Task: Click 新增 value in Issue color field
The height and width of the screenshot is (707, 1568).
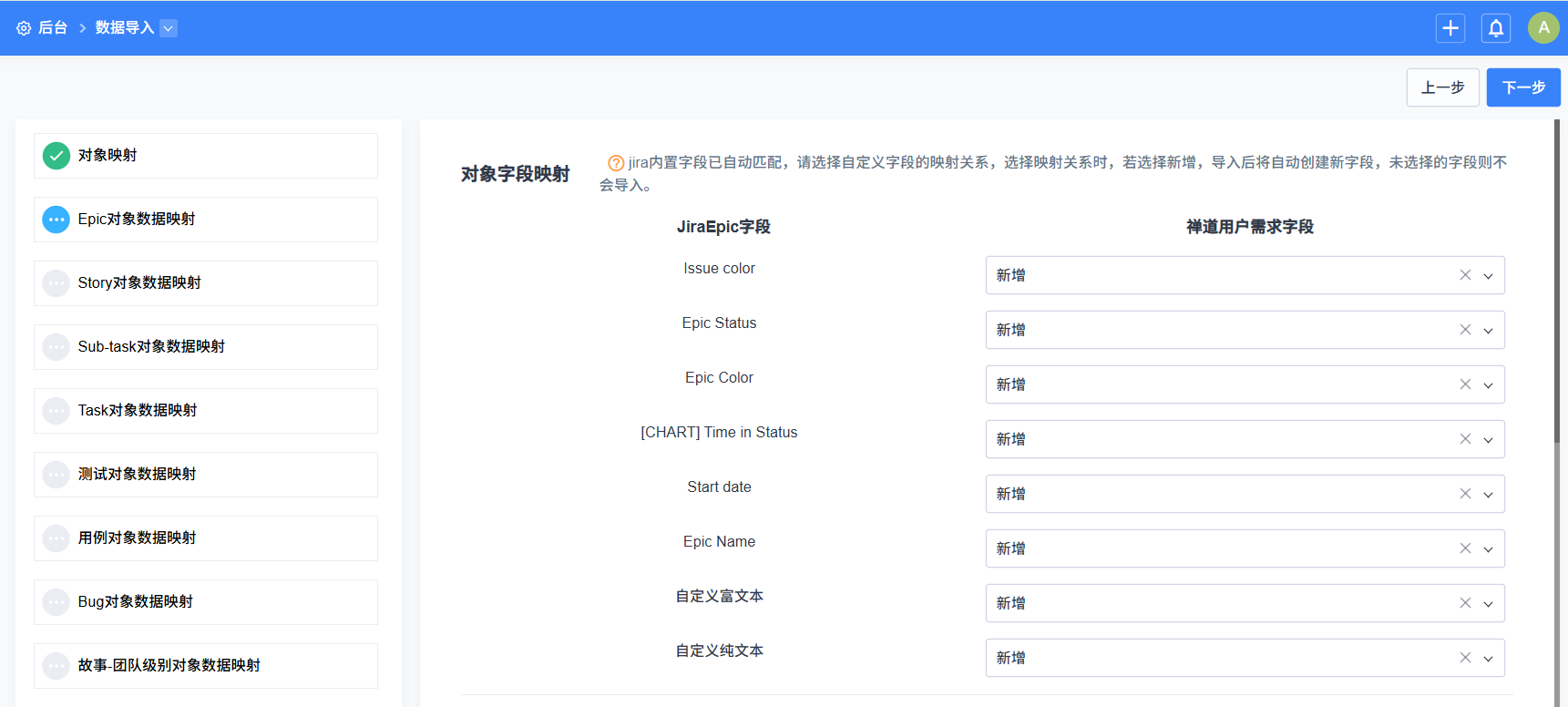Action: (1010, 275)
